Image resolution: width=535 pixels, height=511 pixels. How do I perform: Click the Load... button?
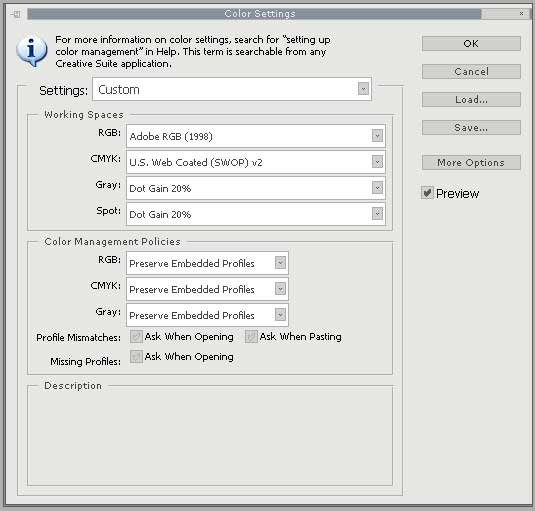471,100
